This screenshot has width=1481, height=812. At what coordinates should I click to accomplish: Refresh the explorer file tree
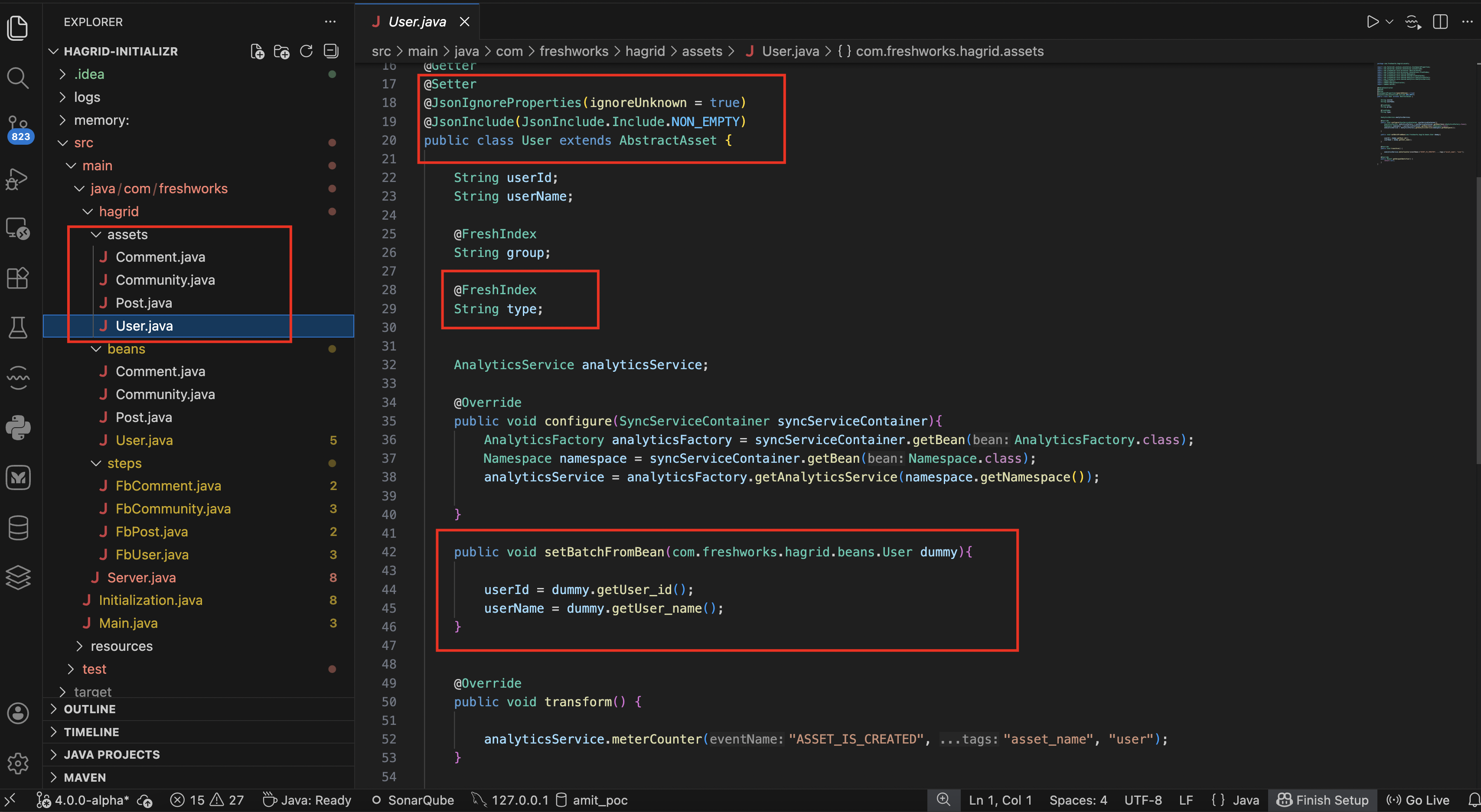(307, 51)
